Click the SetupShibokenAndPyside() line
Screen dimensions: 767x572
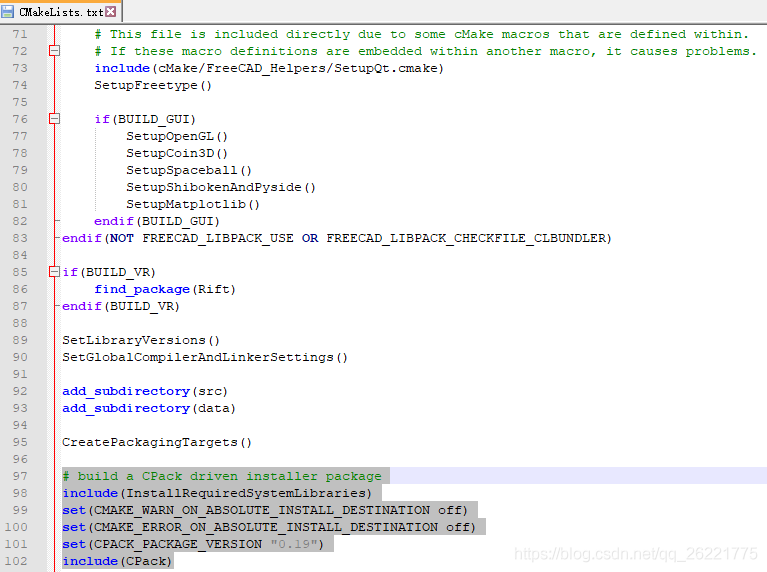(221, 187)
